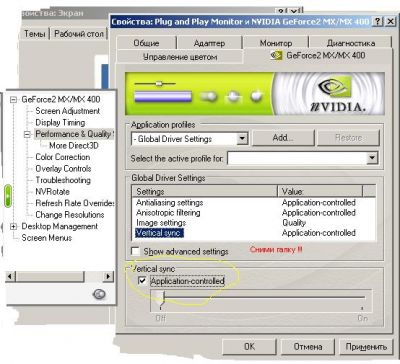Select NVRotate in the tree
400x364 pixels.
coord(52,192)
